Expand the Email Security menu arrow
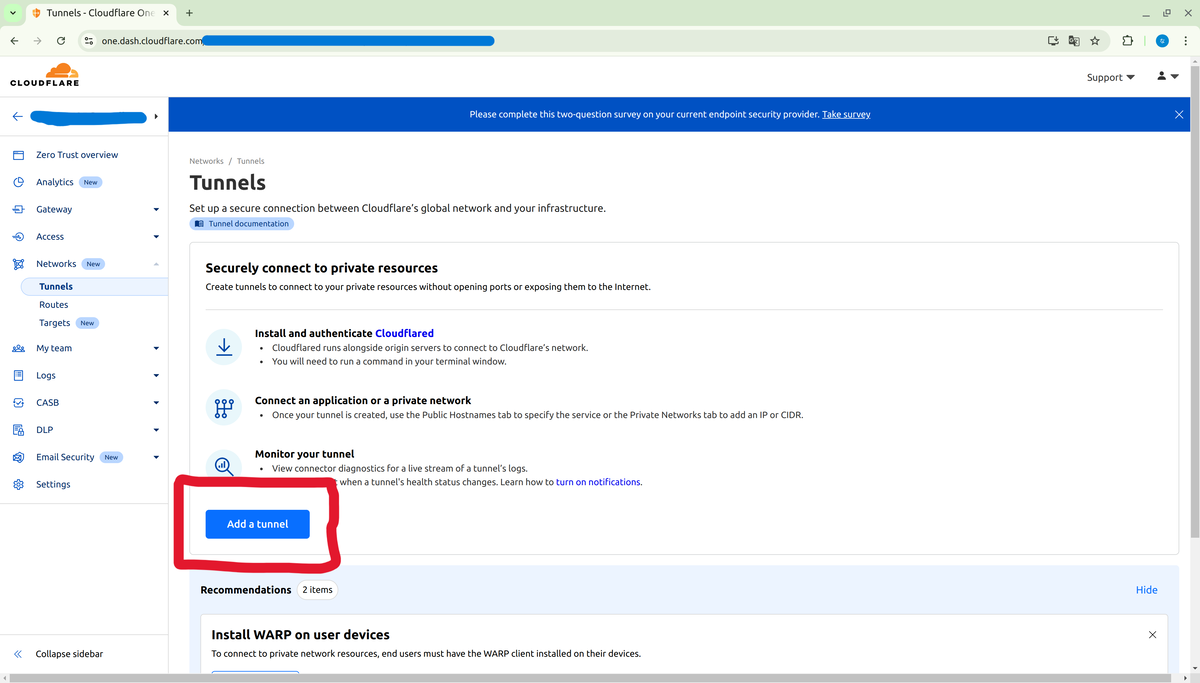1200x683 pixels. click(x=156, y=457)
